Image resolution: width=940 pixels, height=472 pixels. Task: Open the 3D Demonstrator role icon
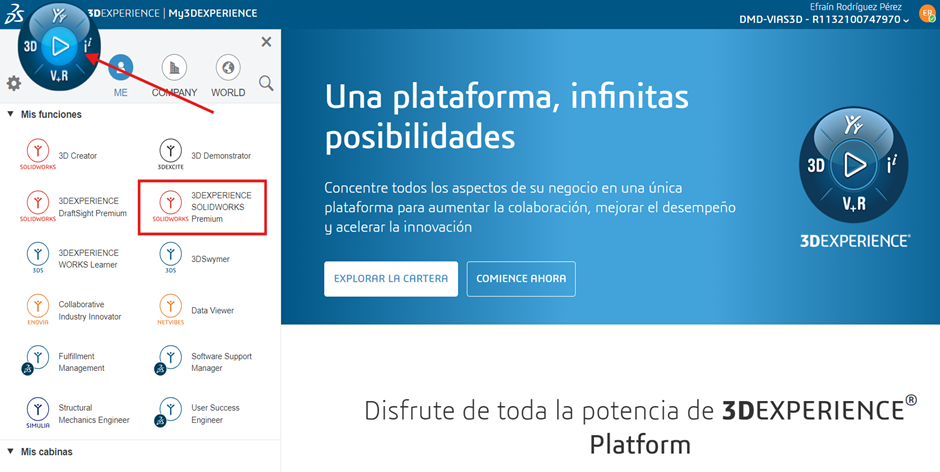(x=170, y=154)
